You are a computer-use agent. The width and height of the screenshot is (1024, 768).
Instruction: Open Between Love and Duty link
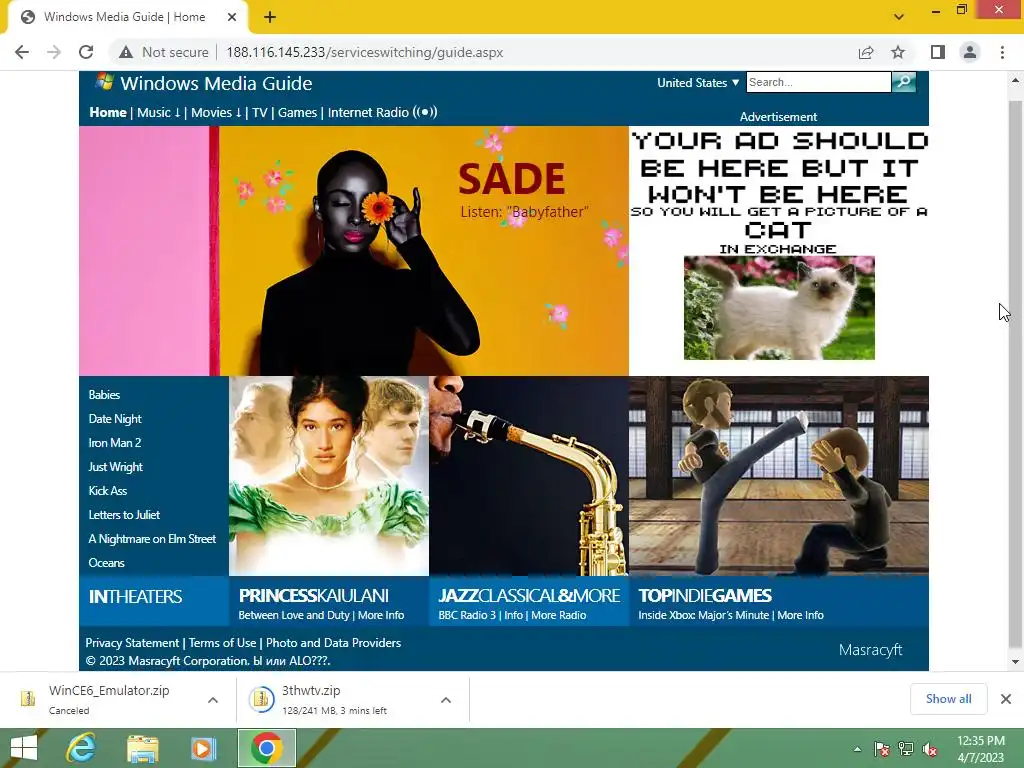(x=294, y=615)
